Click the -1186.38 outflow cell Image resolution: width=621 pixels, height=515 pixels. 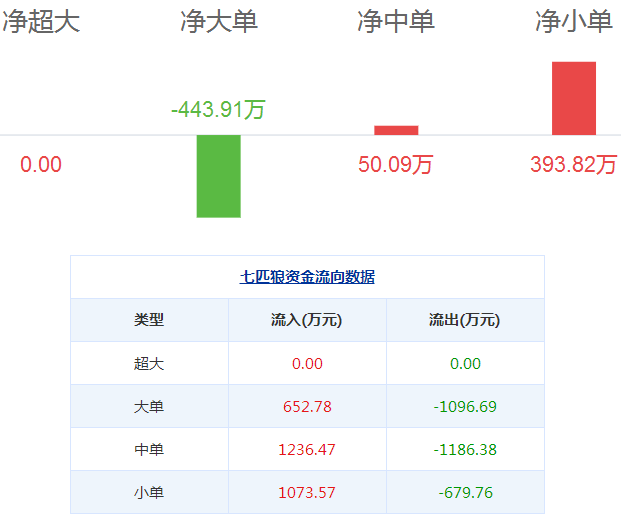465,450
